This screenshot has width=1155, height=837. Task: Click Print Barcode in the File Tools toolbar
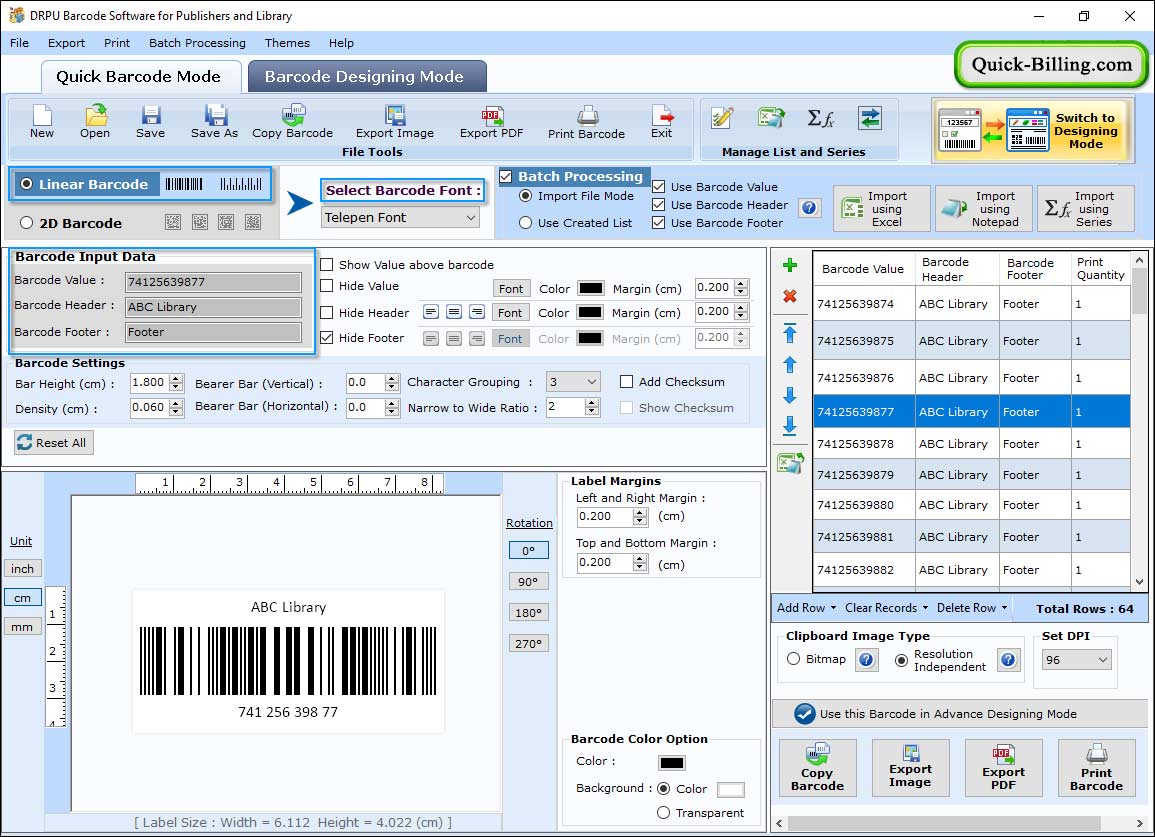tap(586, 122)
